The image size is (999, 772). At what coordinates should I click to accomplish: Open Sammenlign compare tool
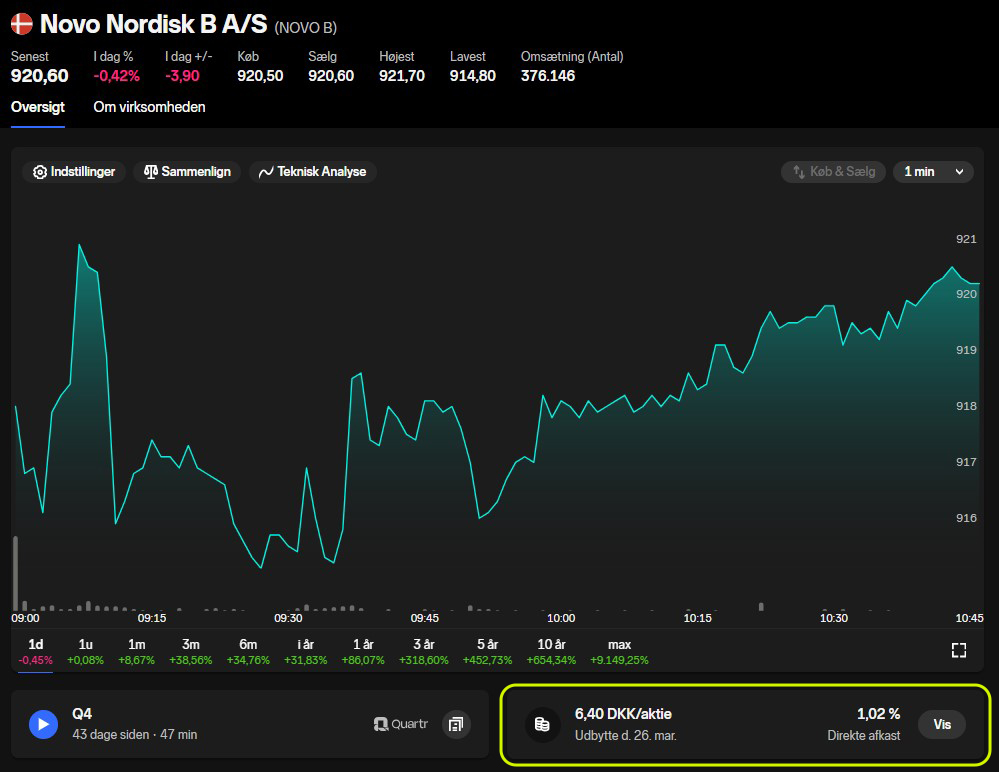(187, 172)
